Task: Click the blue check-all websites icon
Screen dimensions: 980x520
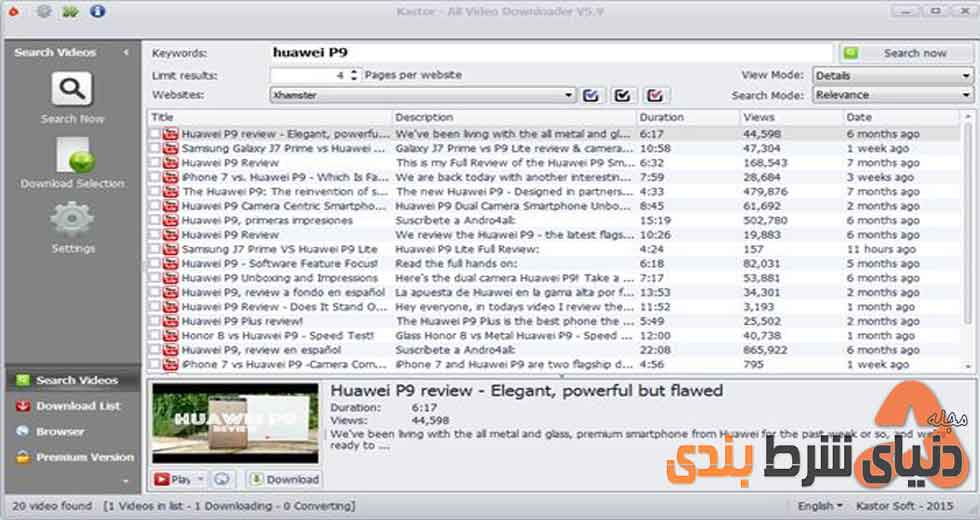Action: pyautogui.click(x=591, y=95)
